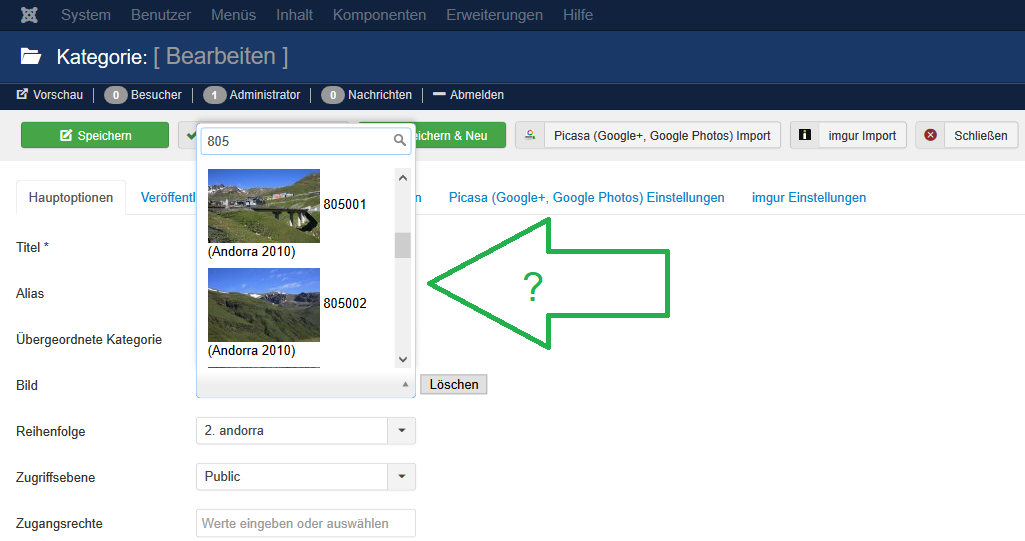1025x541 pixels.
Task: Click the Kategorie folder icon in header
Action: (31, 57)
